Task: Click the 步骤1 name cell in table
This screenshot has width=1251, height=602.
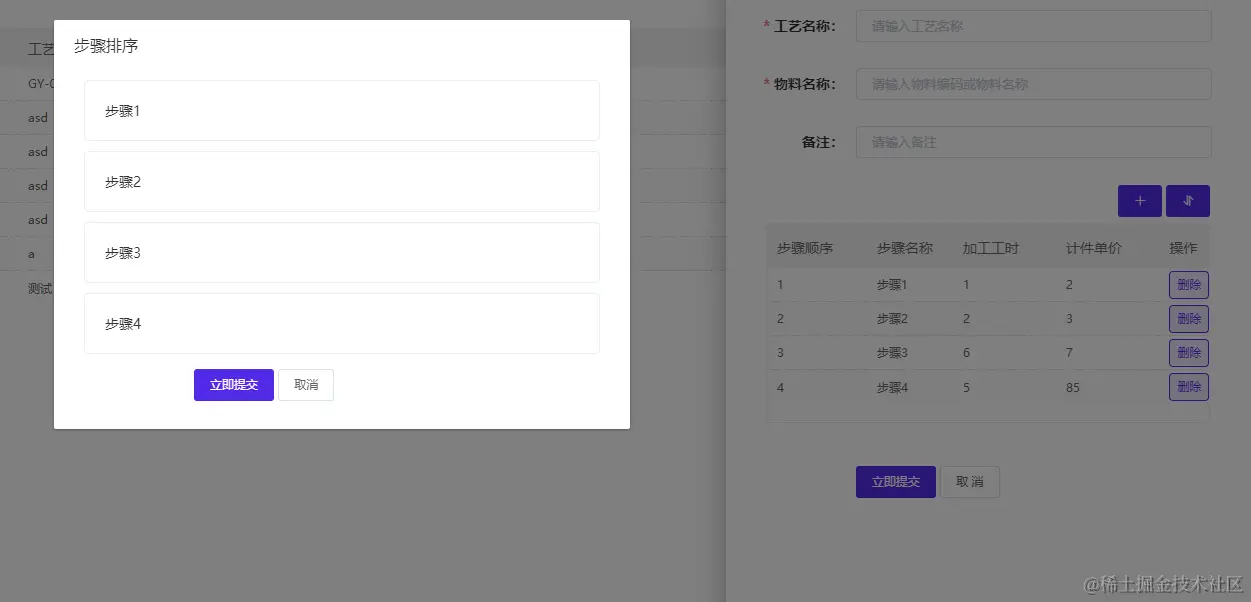Action: (x=892, y=285)
